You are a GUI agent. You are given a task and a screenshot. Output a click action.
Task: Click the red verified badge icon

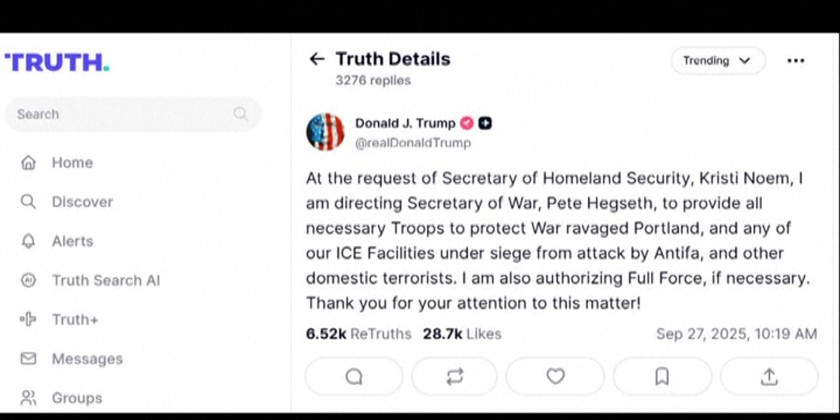click(466, 123)
